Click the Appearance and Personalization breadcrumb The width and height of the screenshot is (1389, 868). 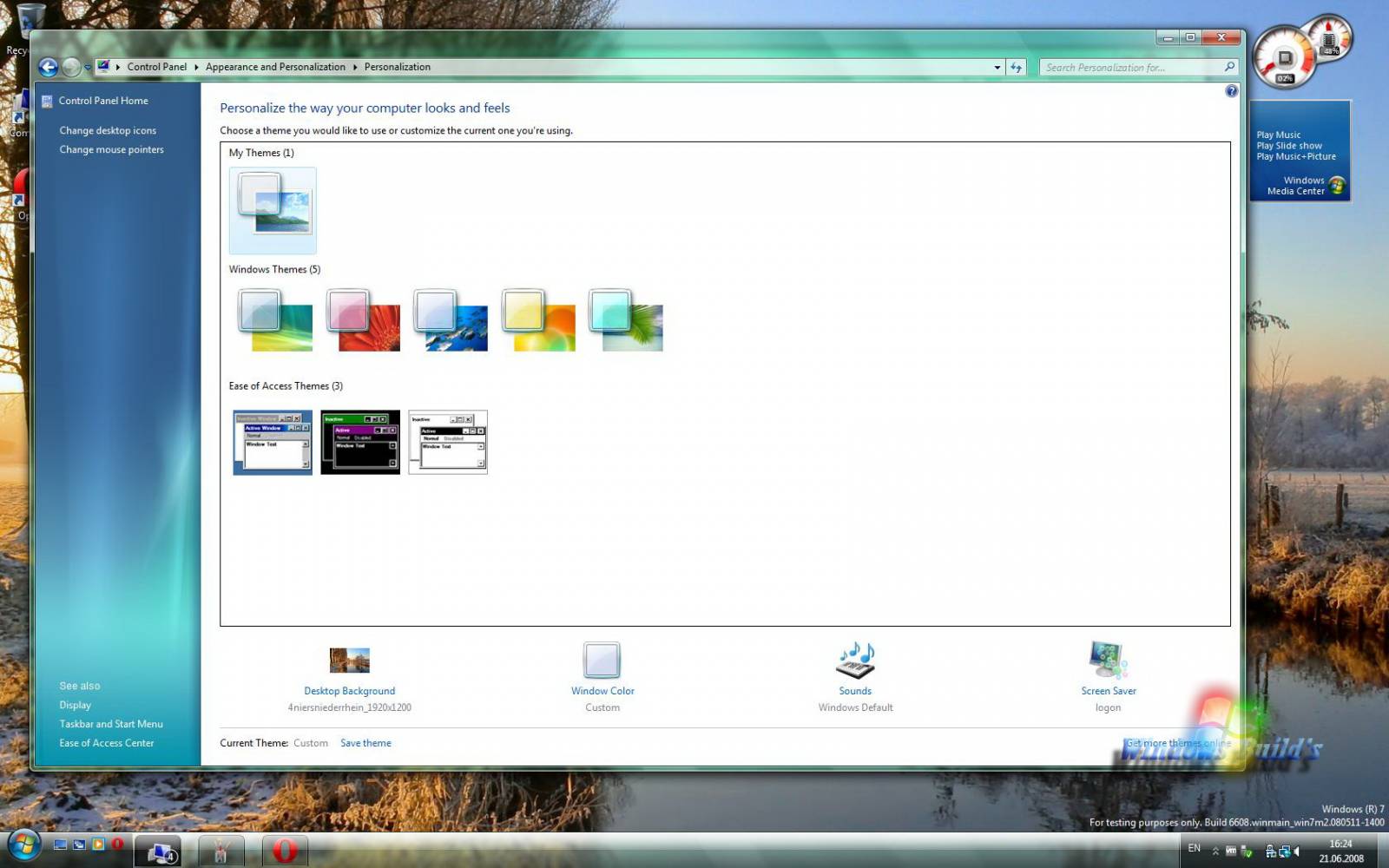[x=275, y=67]
